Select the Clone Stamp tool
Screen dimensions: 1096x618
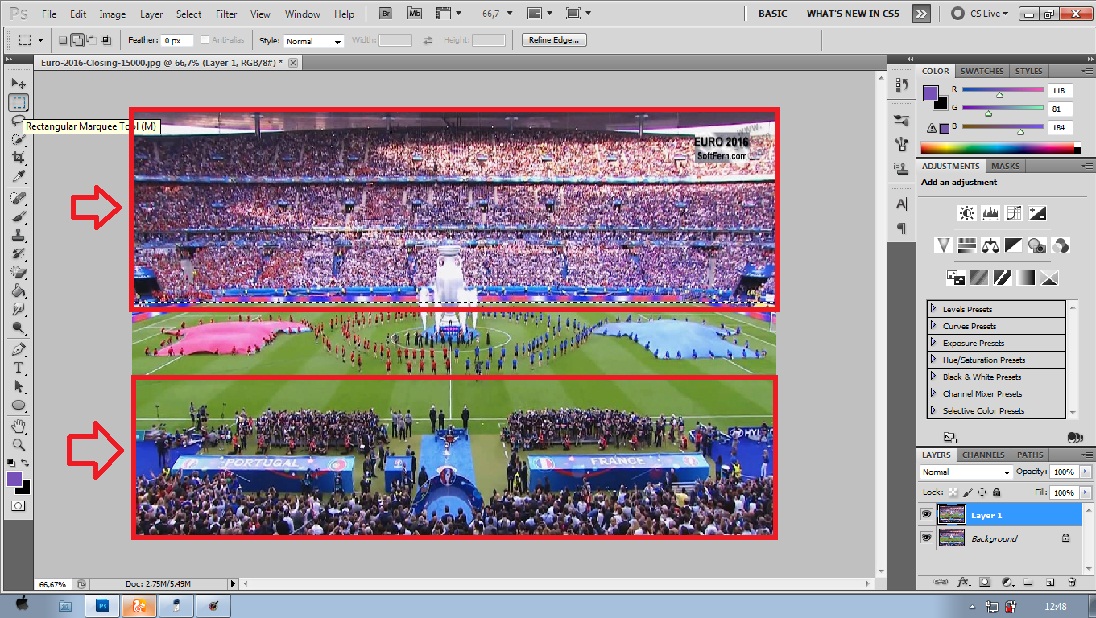18,236
